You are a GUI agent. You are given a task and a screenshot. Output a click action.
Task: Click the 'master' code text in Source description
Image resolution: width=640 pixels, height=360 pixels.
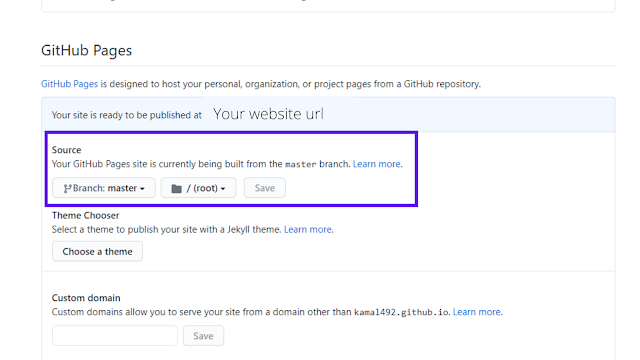(300, 164)
